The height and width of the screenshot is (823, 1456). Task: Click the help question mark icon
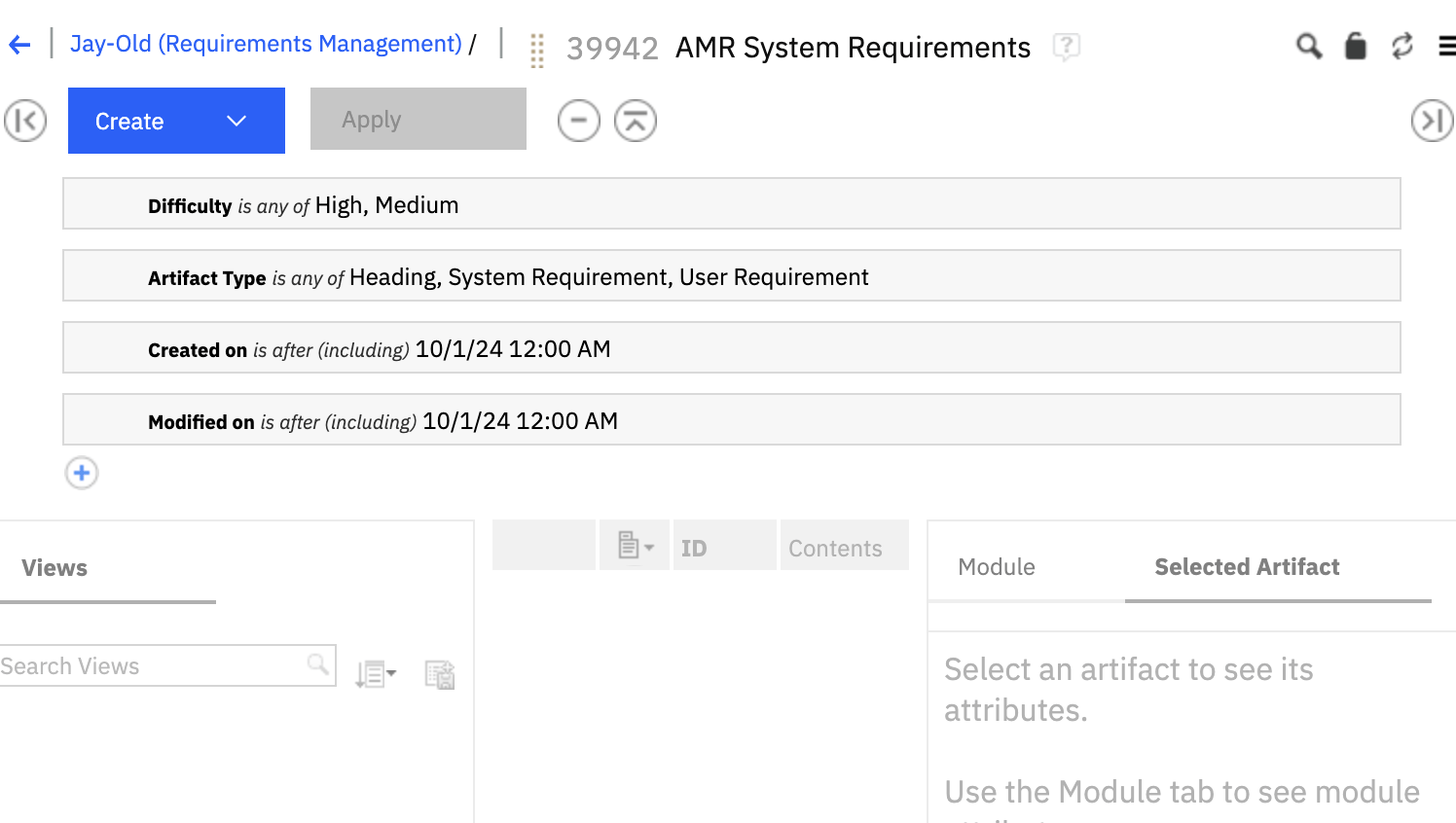[1067, 46]
